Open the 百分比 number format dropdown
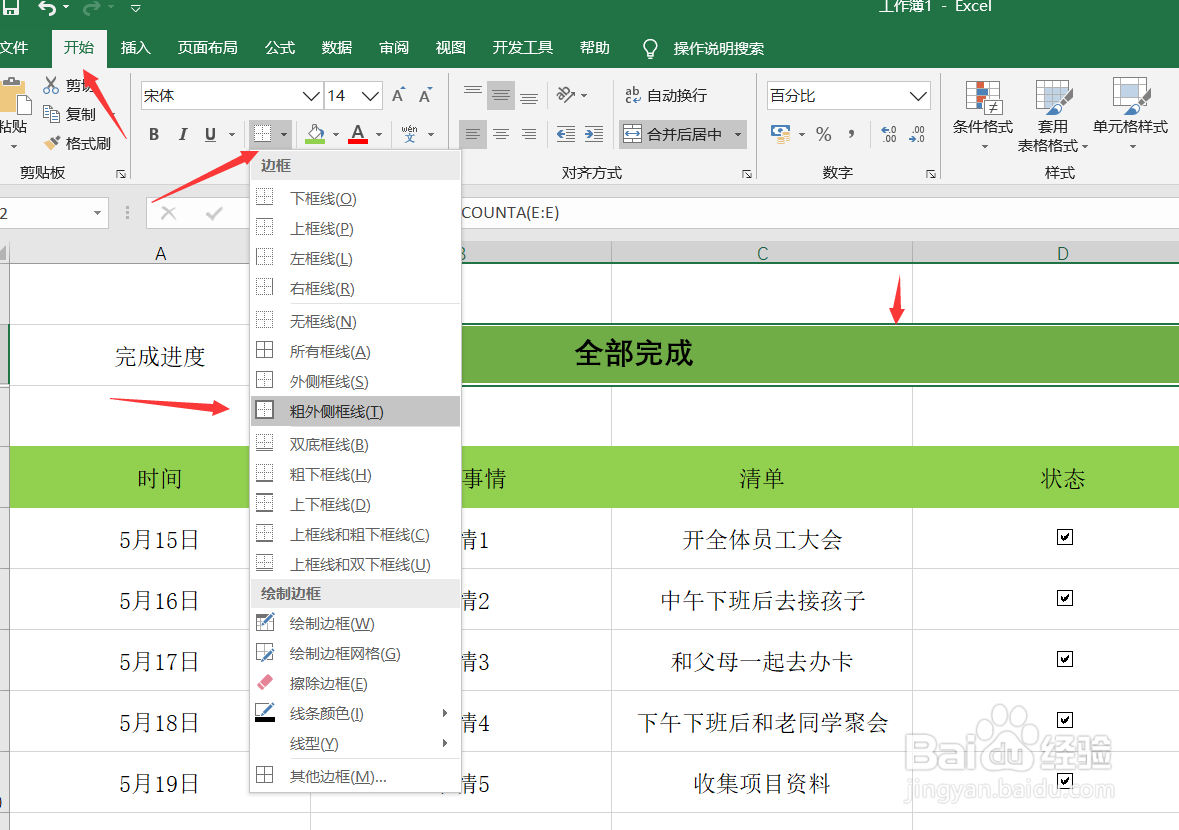 (918, 95)
